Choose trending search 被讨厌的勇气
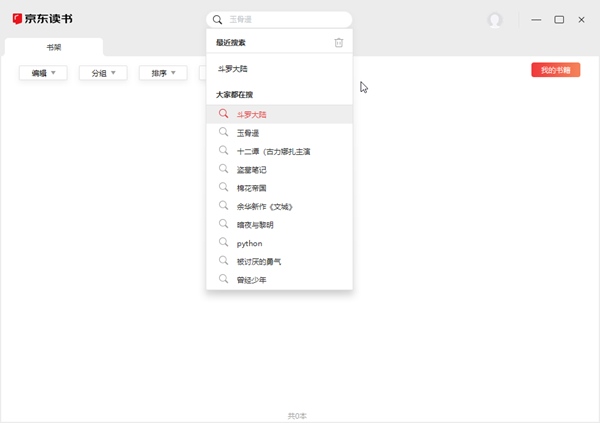The width and height of the screenshot is (600, 423). coord(279,261)
